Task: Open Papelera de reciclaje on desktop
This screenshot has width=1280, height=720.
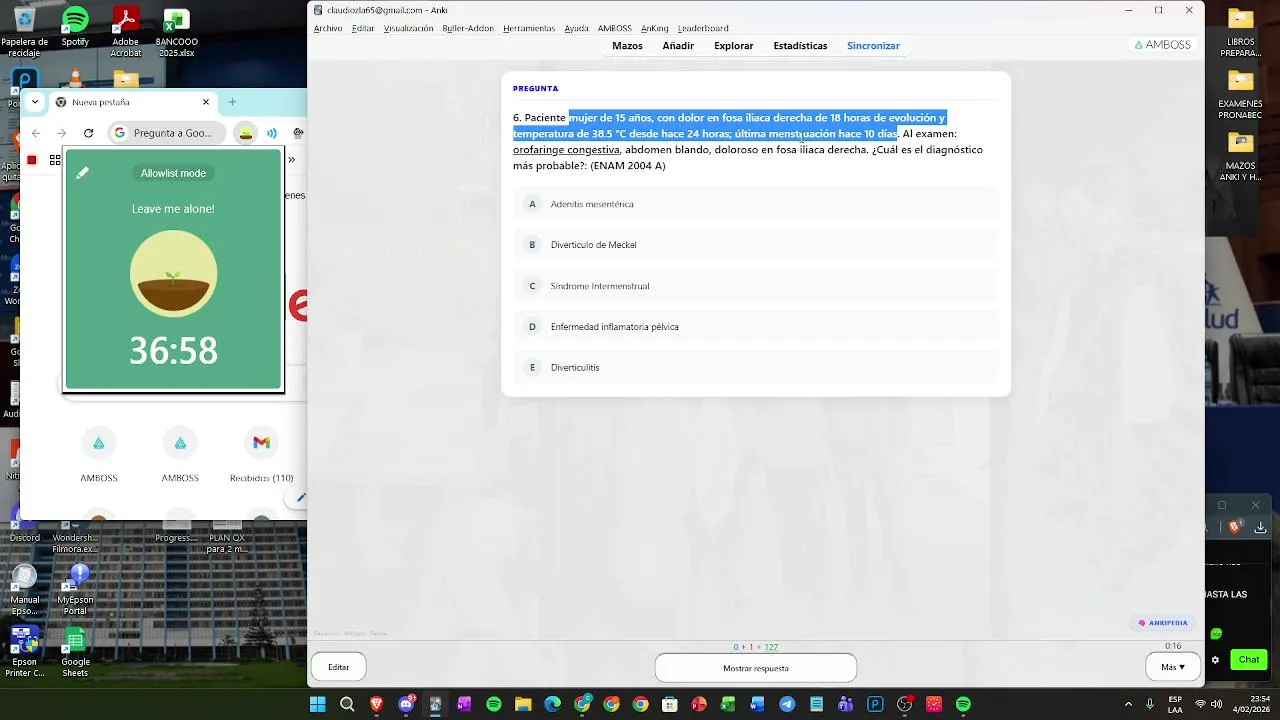Action: [x=24, y=32]
